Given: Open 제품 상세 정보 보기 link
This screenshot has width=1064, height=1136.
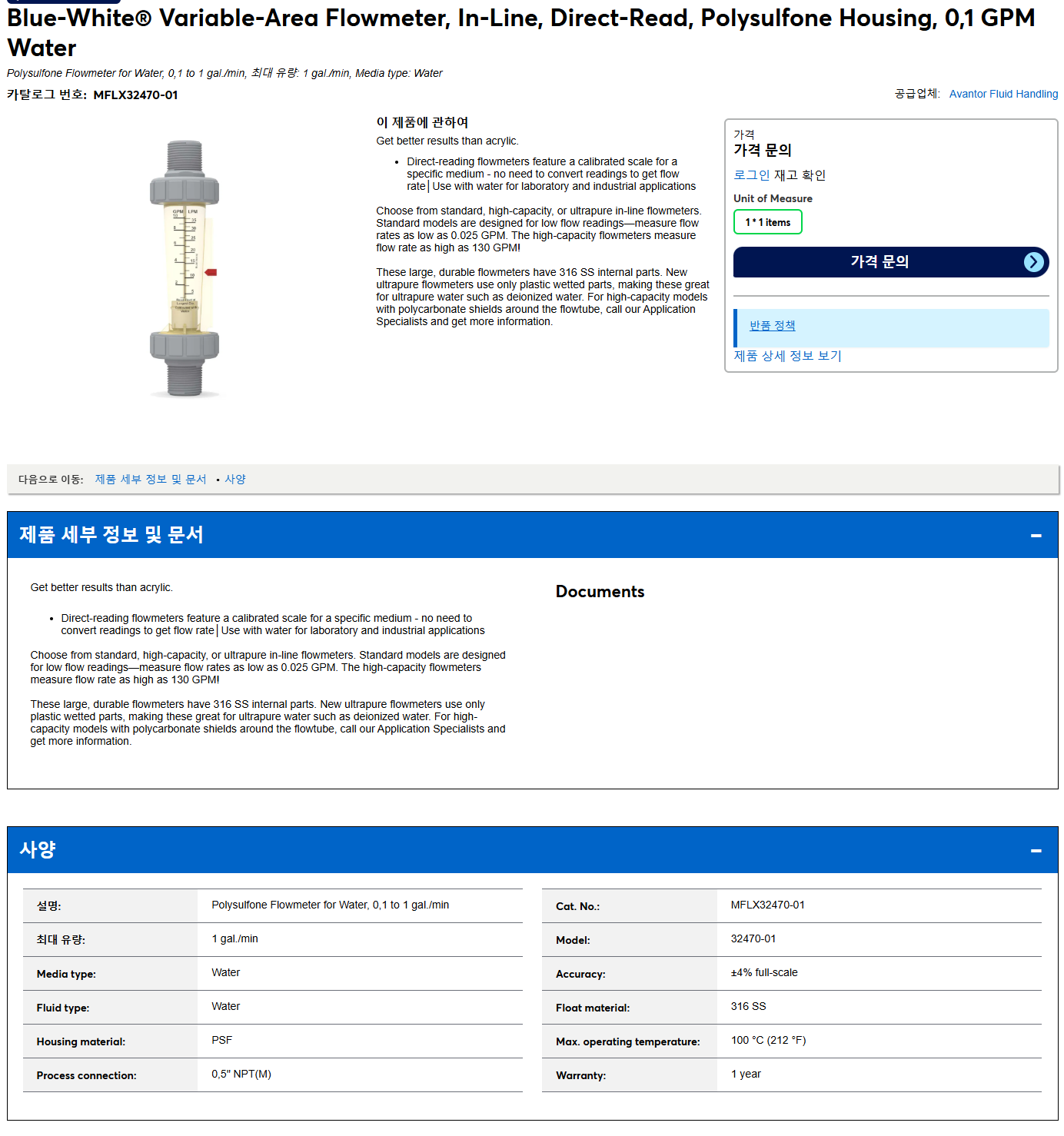Looking at the screenshot, I should [787, 356].
